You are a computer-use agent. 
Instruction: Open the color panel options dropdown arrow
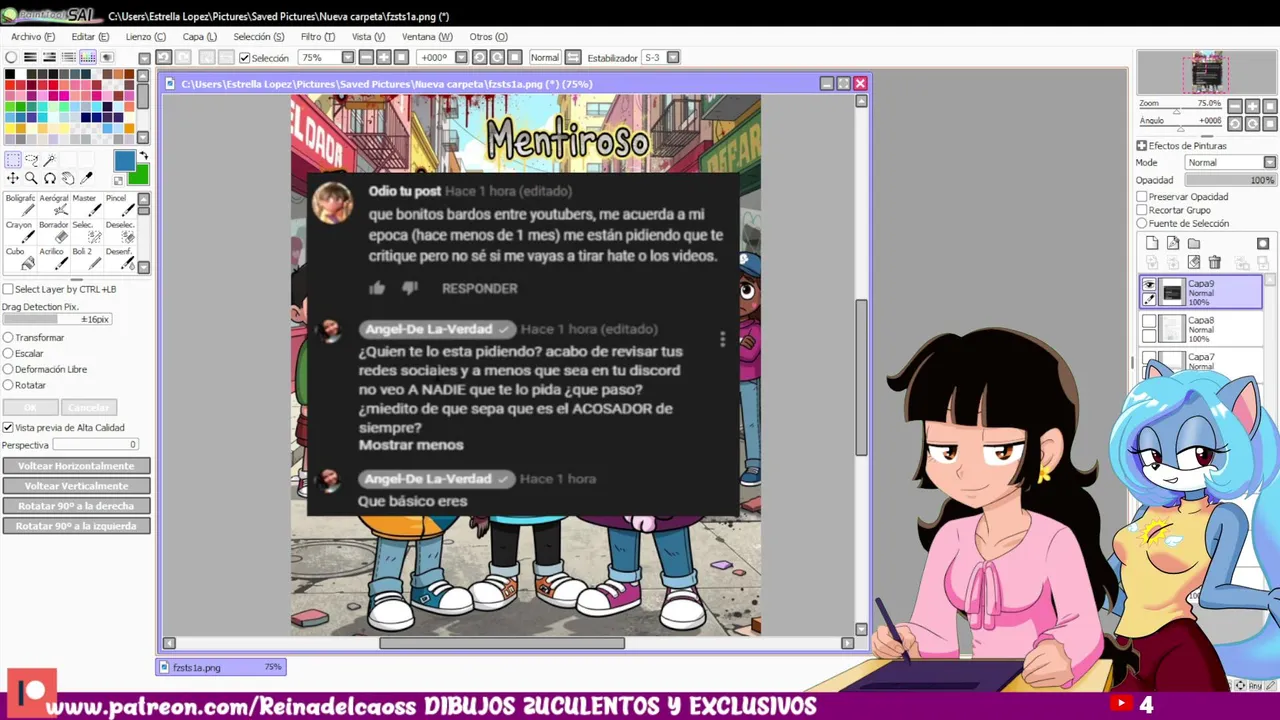144,58
